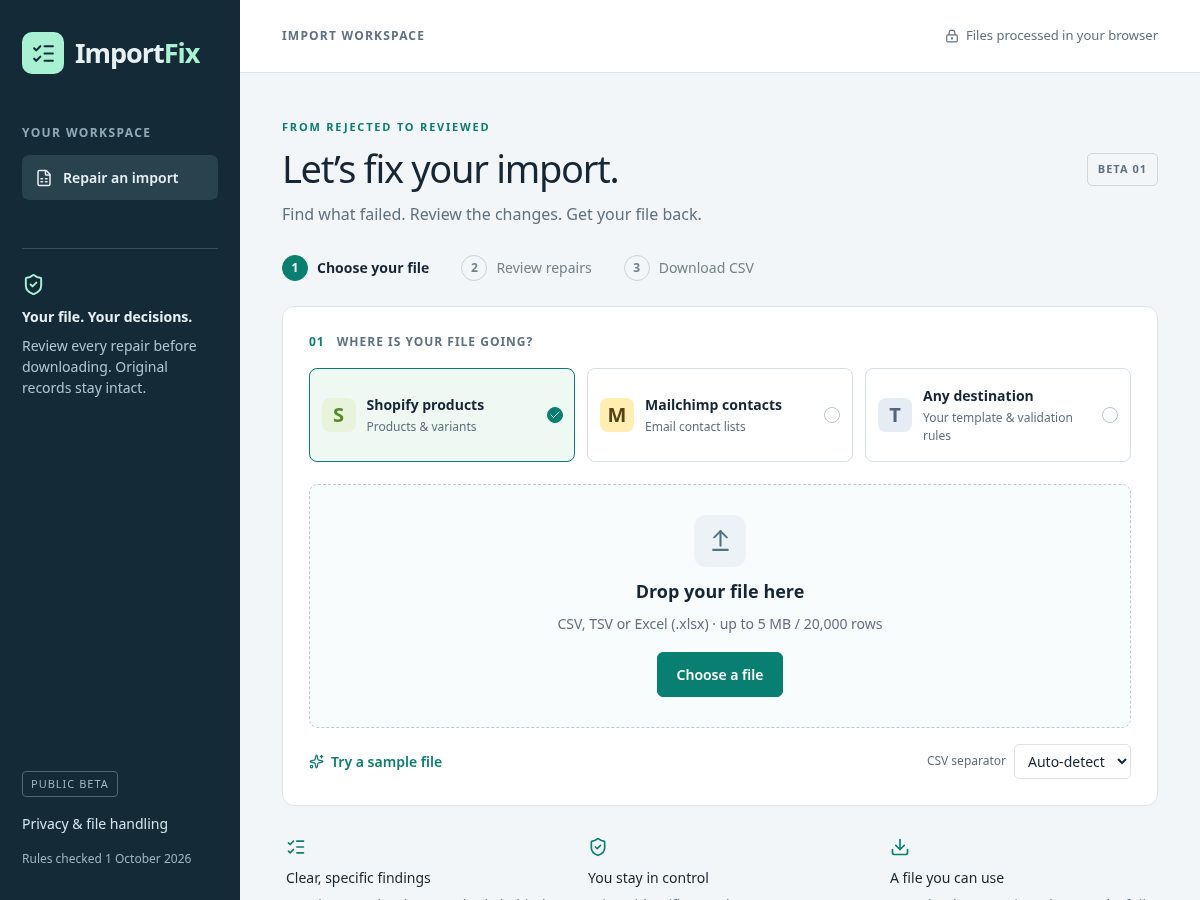The height and width of the screenshot is (900, 1200).
Task: Click the Mailchimp contacts destination card
Action: click(x=720, y=415)
